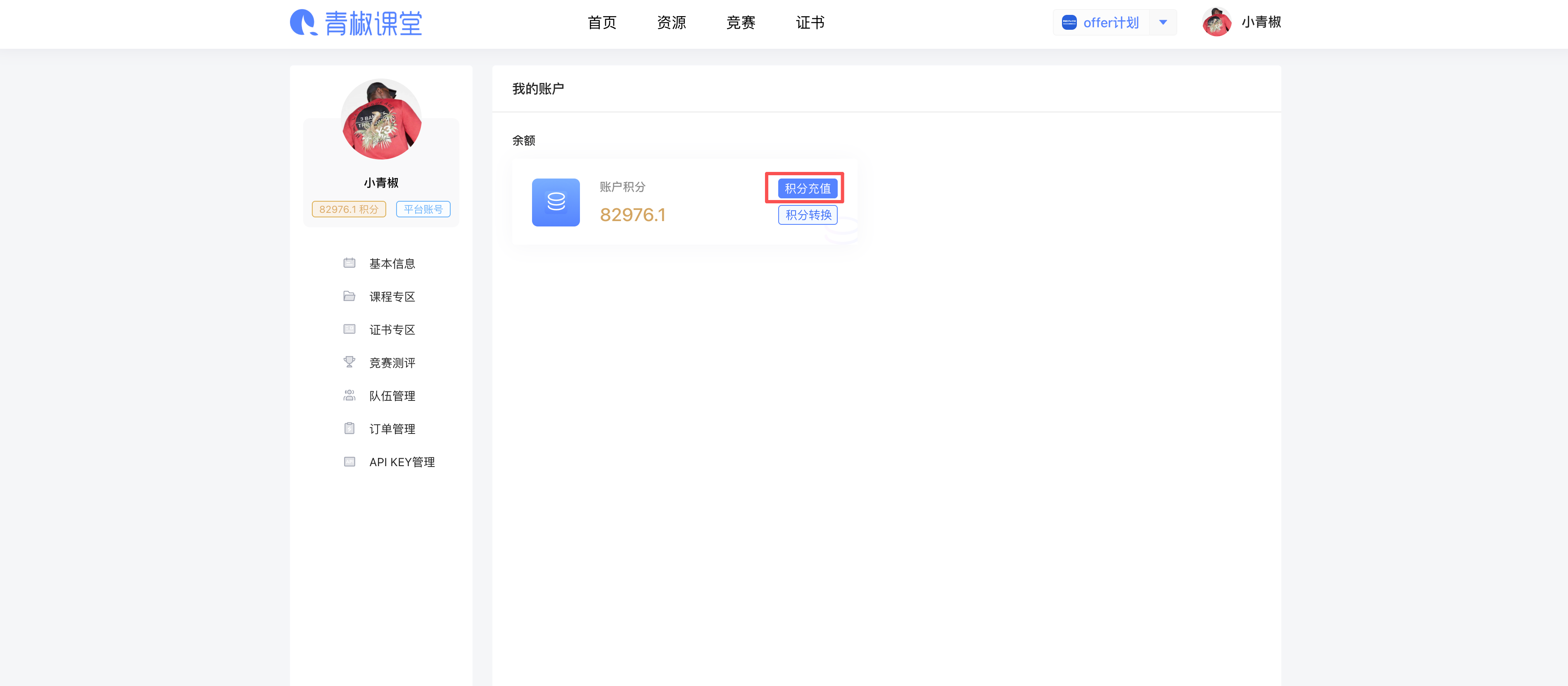
Task: Open the 小青椒 user menu in header
Action: (1243, 23)
